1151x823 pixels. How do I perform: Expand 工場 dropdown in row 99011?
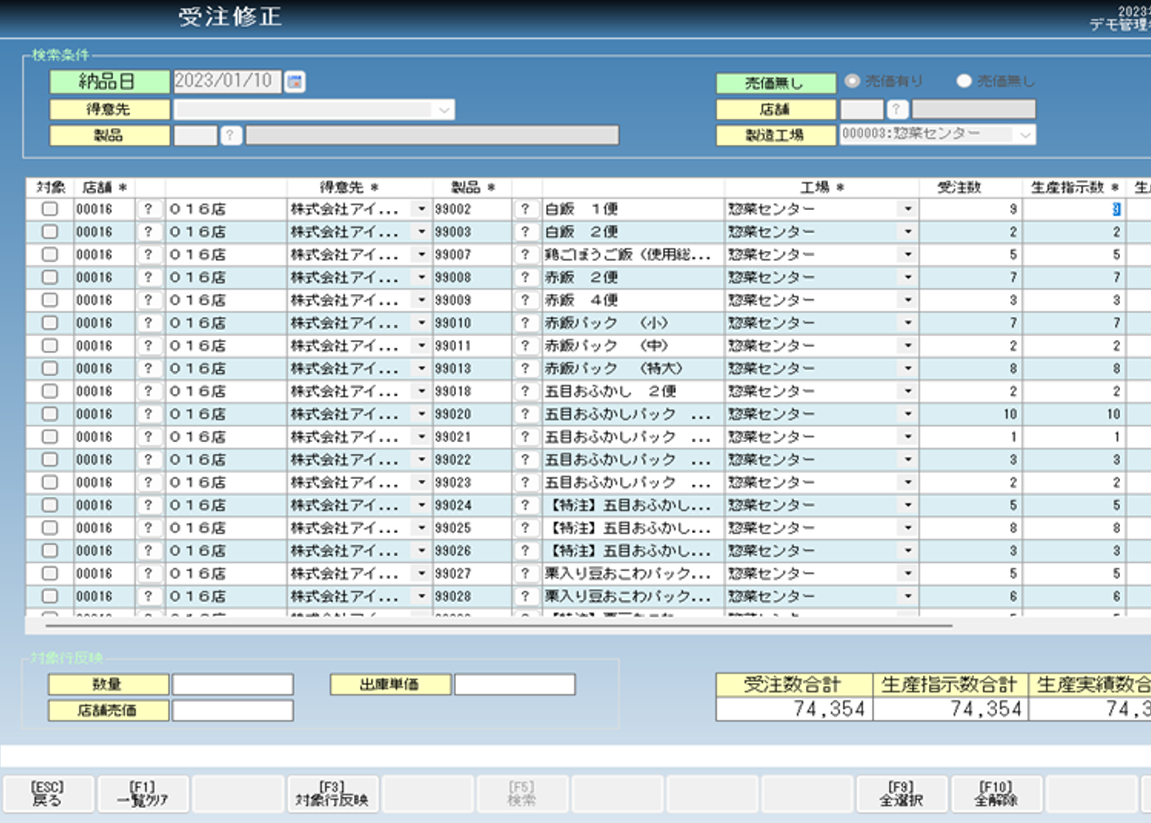pos(908,346)
